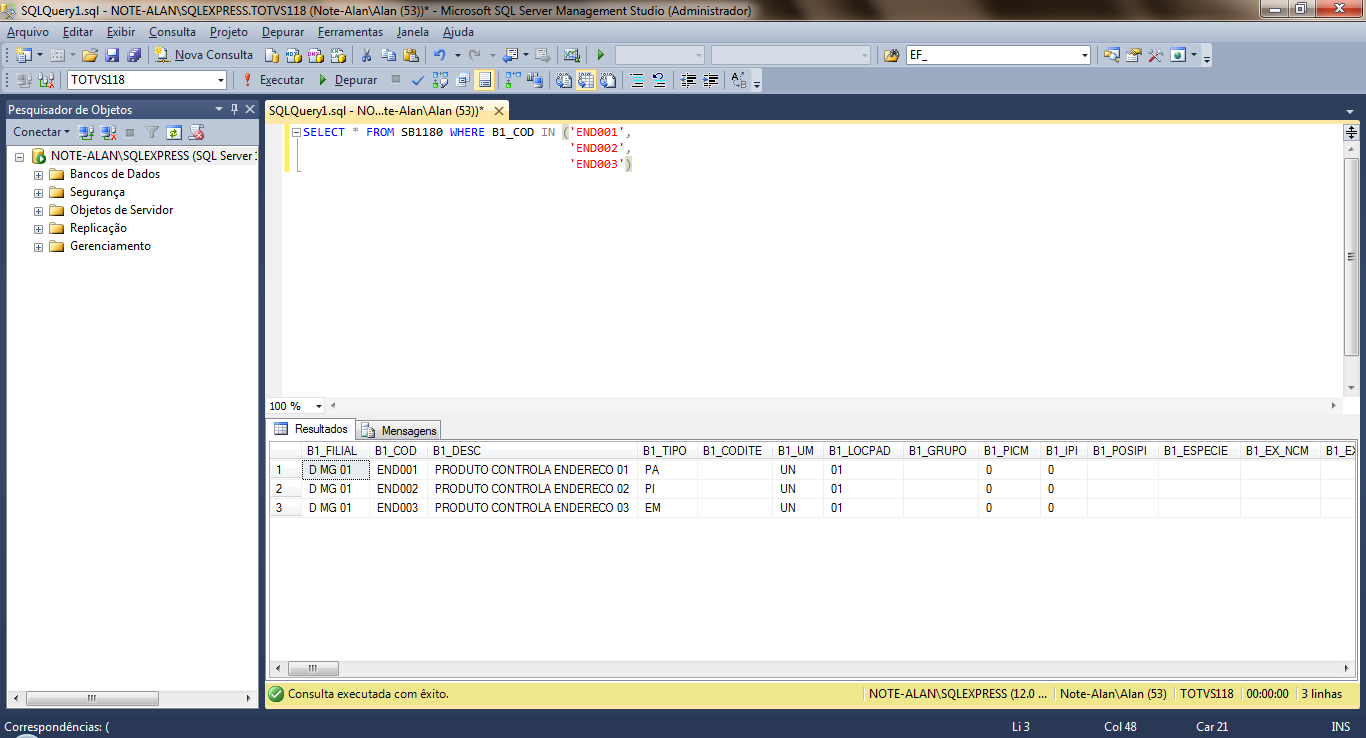This screenshot has height=738, width=1366.
Task: Save the query with the floppy disk icon
Action: (112, 55)
